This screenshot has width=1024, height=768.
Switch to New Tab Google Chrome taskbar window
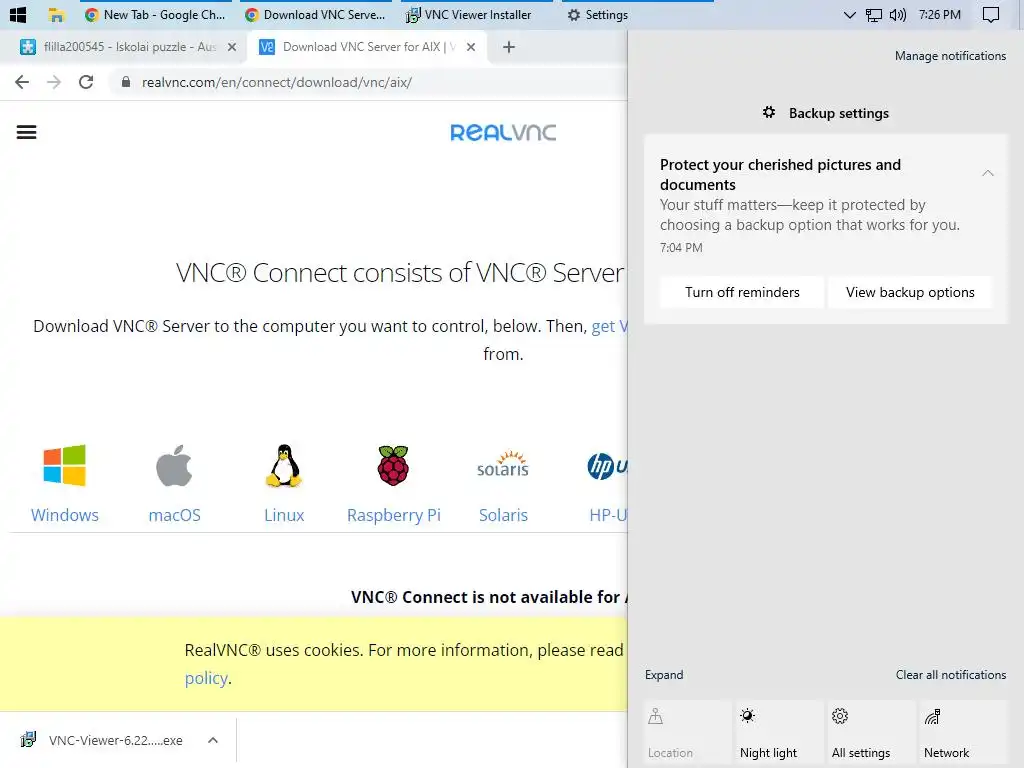tap(155, 14)
